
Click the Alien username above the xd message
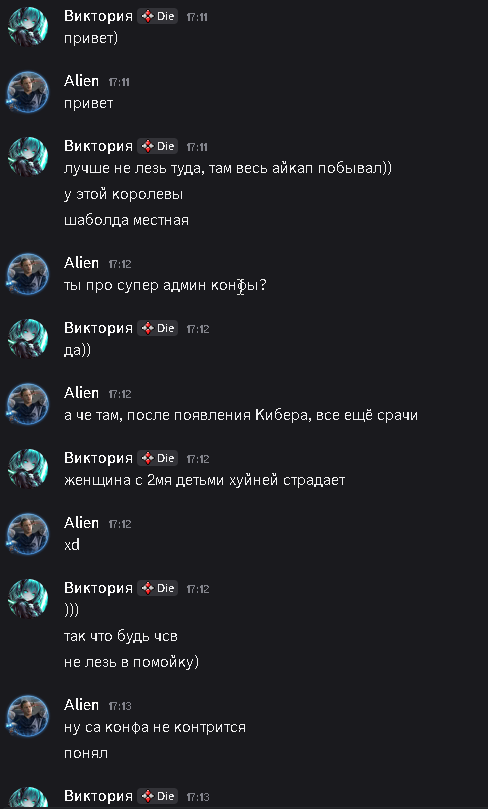pyautogui.click(x=82, y=523)
